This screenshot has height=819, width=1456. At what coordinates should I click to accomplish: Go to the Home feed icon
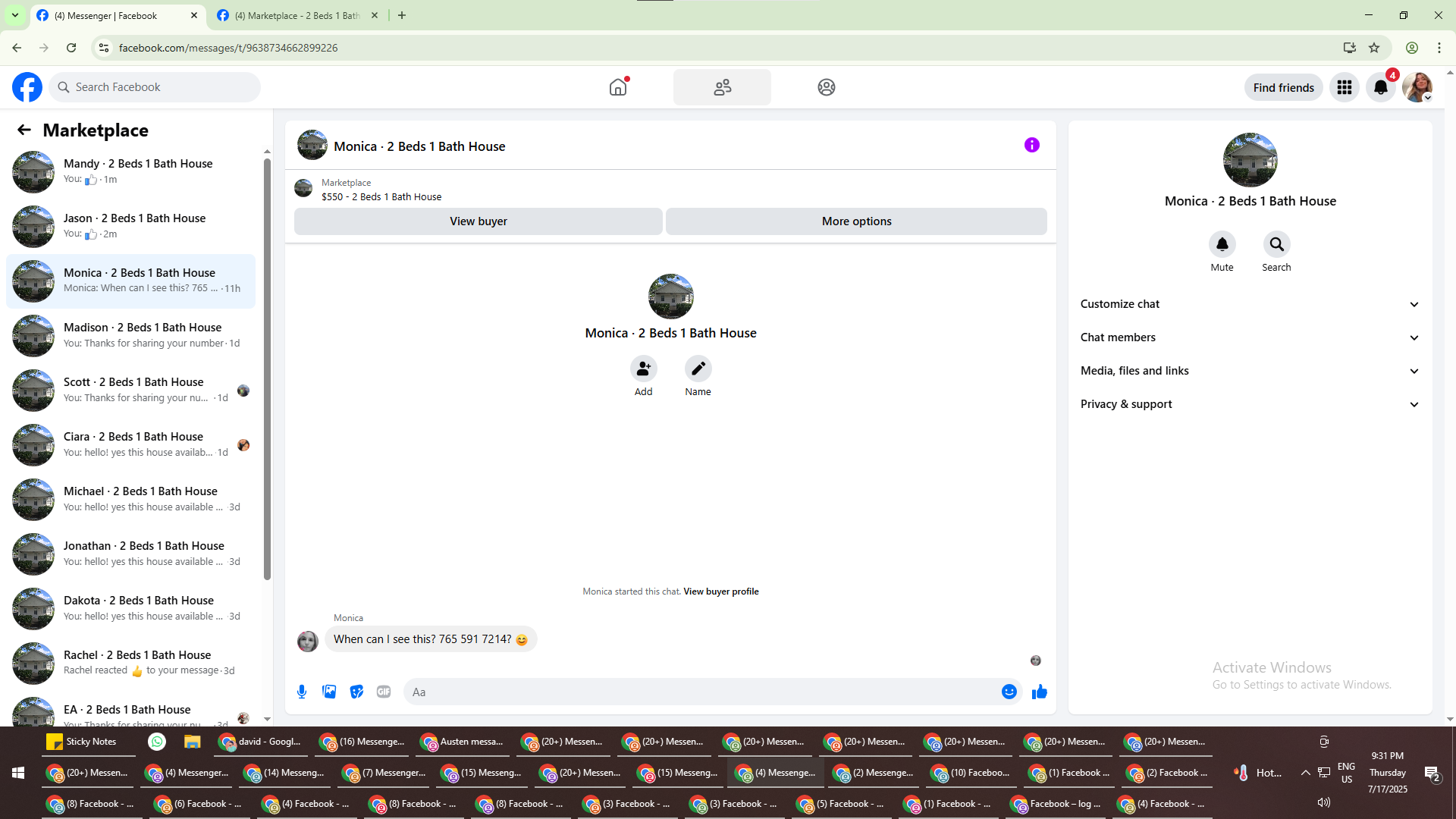pos(619,87)
